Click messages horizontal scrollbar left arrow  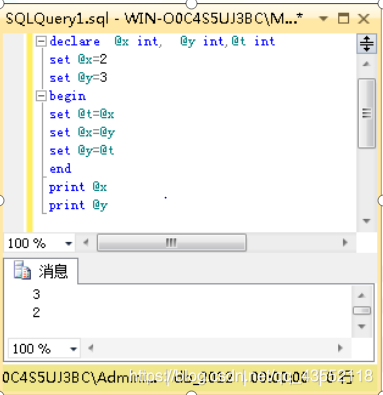coord(91,348)
